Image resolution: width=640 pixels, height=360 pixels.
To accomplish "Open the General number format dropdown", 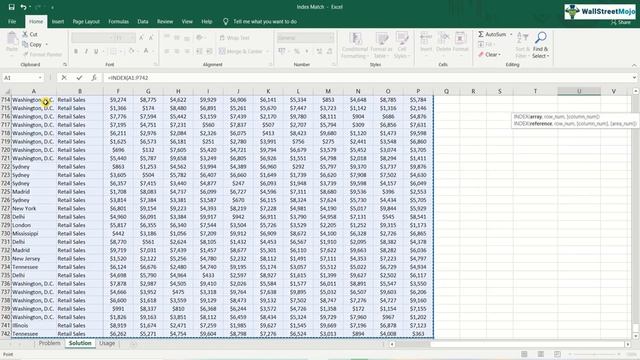I will point(330,38).
